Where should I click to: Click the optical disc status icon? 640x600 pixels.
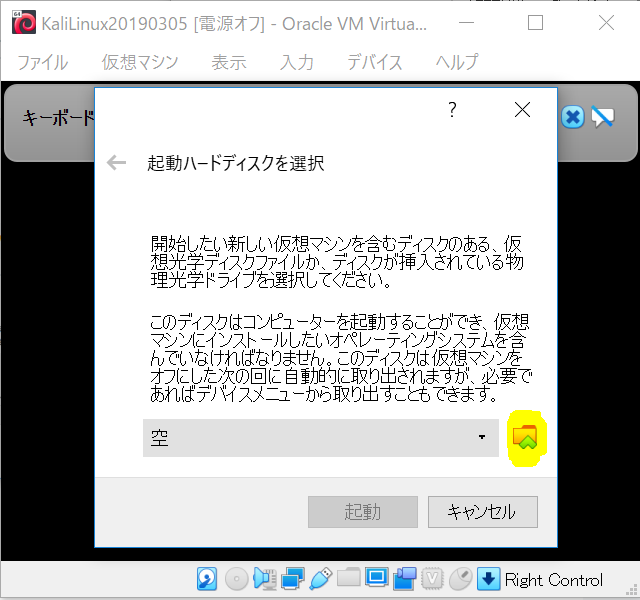click(237, 579)
